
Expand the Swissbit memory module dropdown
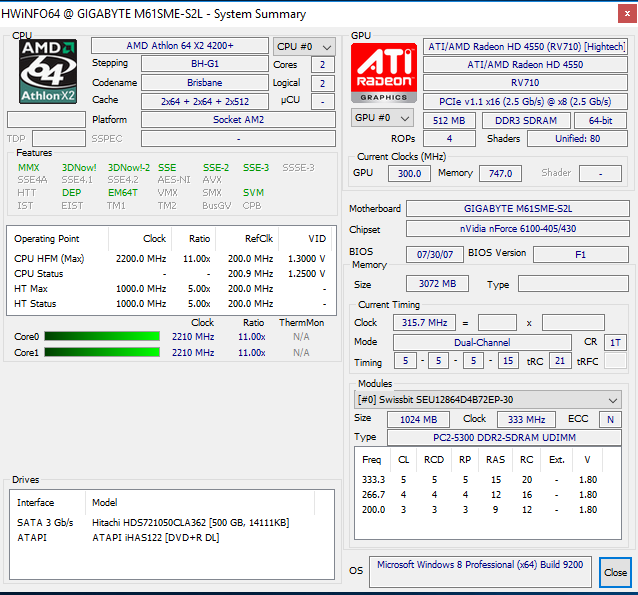click(x=487, y=400)
